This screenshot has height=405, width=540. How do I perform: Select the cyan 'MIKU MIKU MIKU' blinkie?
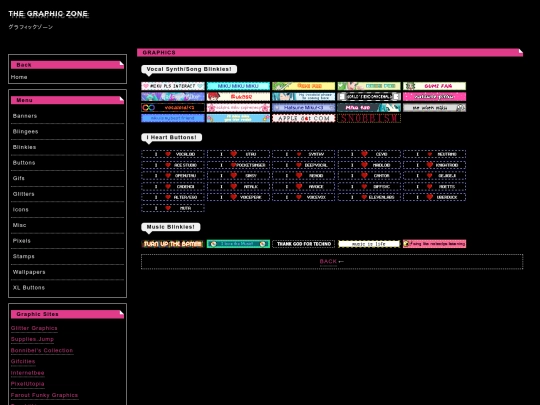[x=238, y=86]
